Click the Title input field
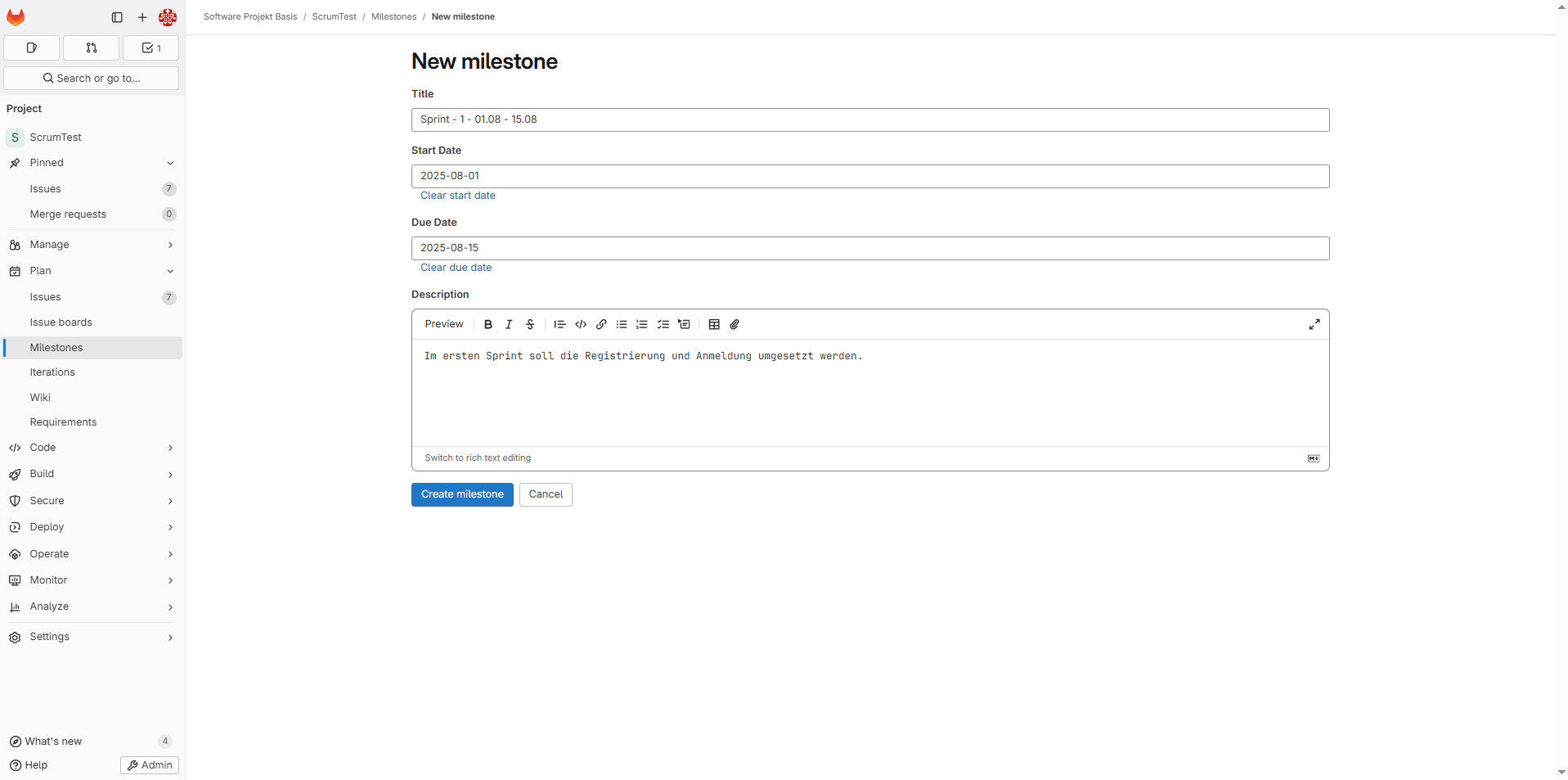Viewport: 1568px width, 780px height. pyautogui.click(x=869, y=119)
